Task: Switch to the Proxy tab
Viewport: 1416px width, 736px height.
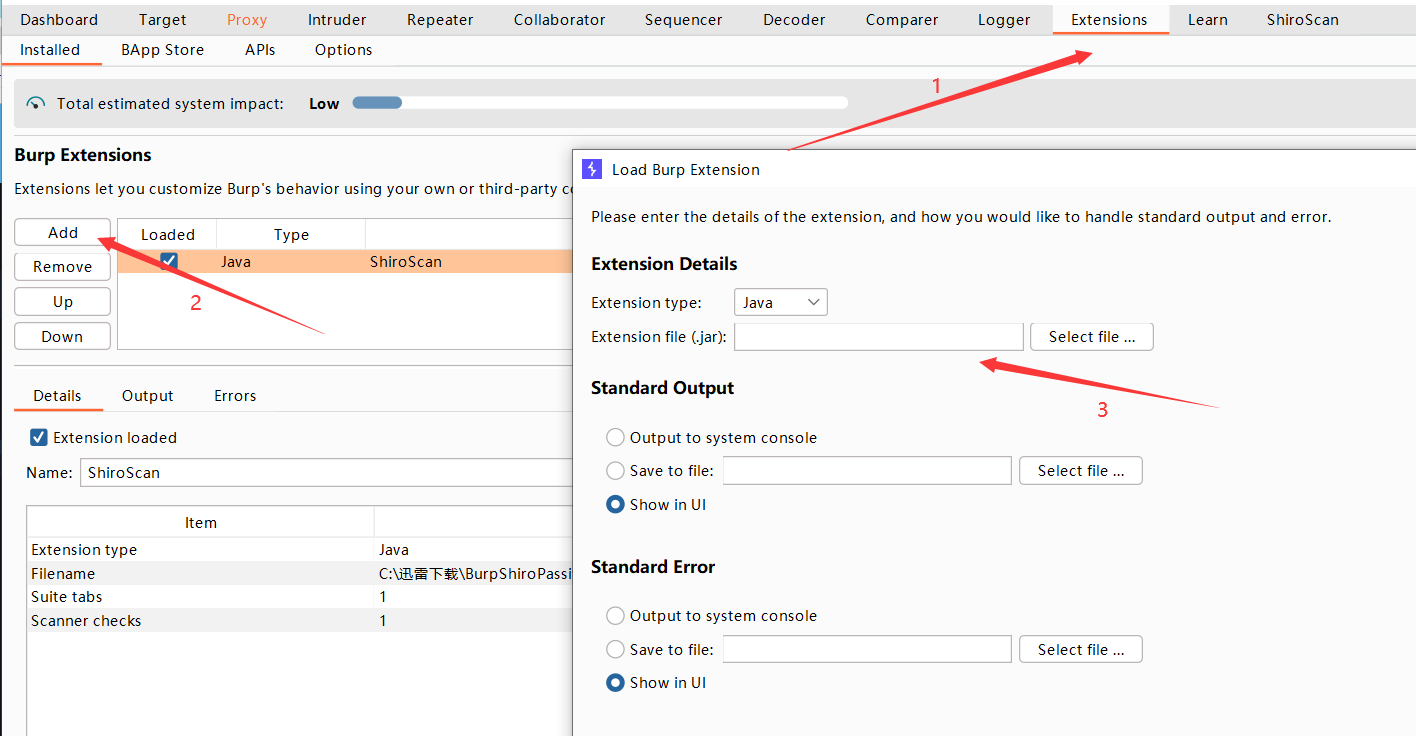Action: [247, 19]
